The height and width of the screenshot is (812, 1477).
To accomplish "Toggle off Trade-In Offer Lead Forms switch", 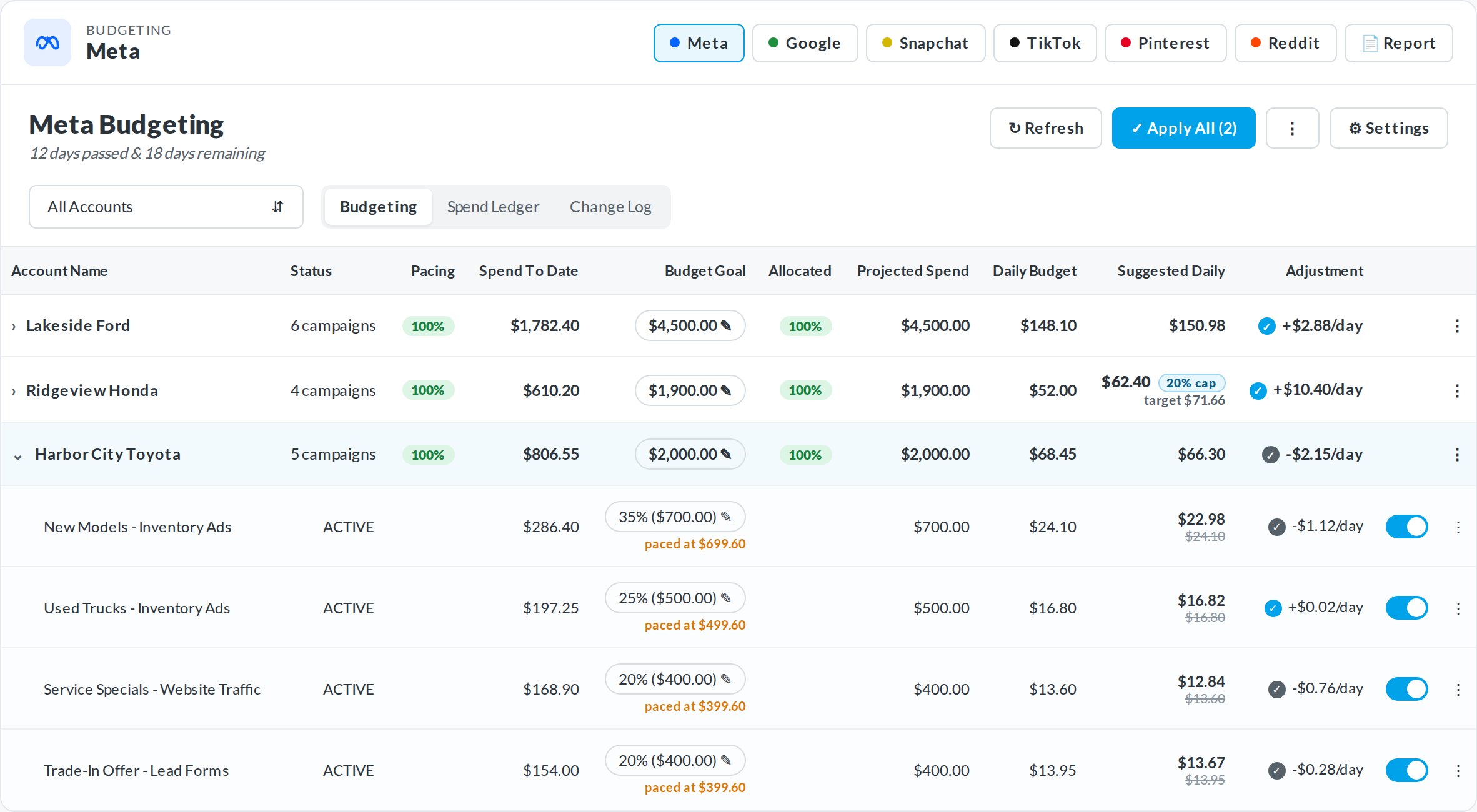I will point(1406,770).
